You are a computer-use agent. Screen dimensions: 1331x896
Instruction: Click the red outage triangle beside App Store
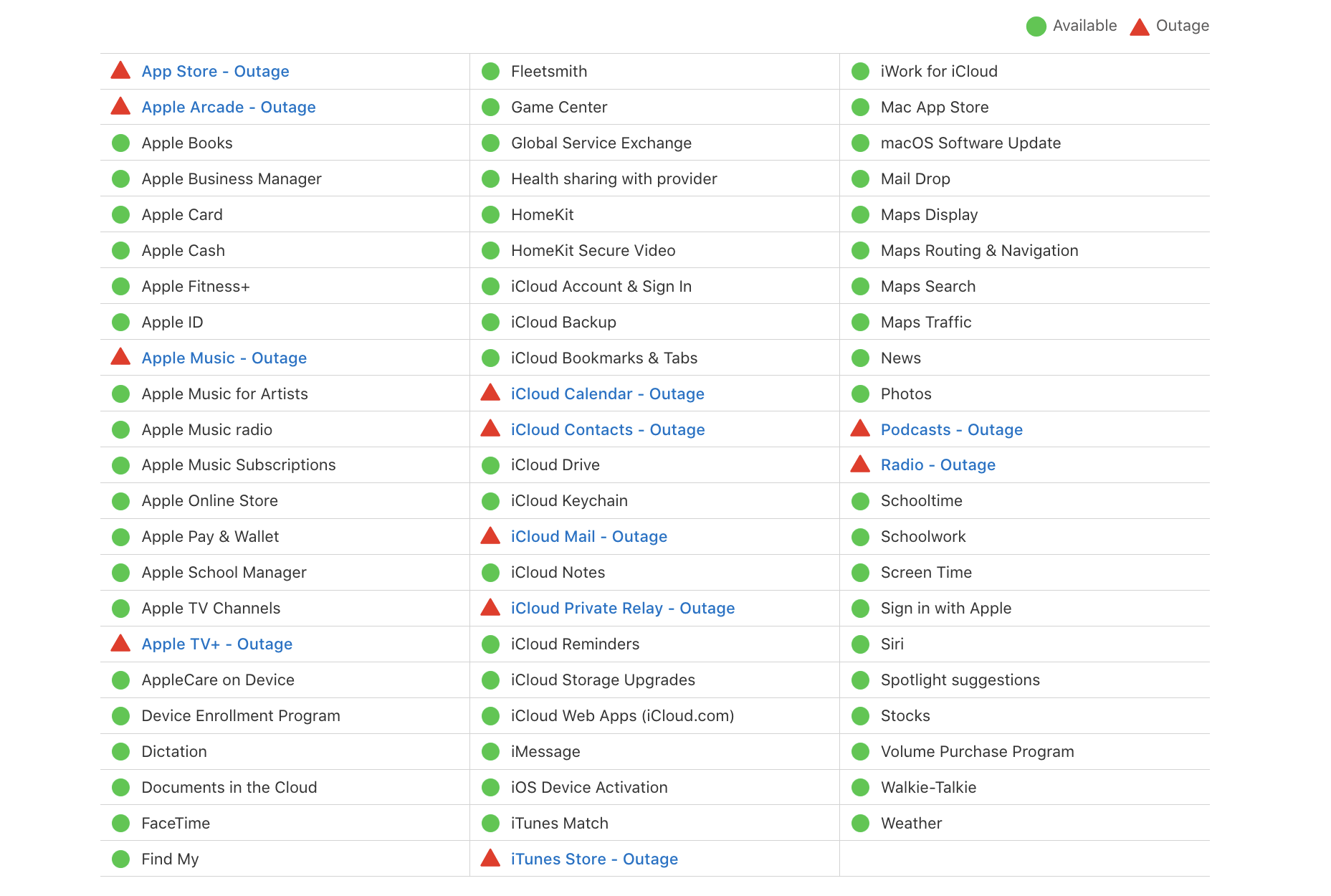(x=120, y=70)
